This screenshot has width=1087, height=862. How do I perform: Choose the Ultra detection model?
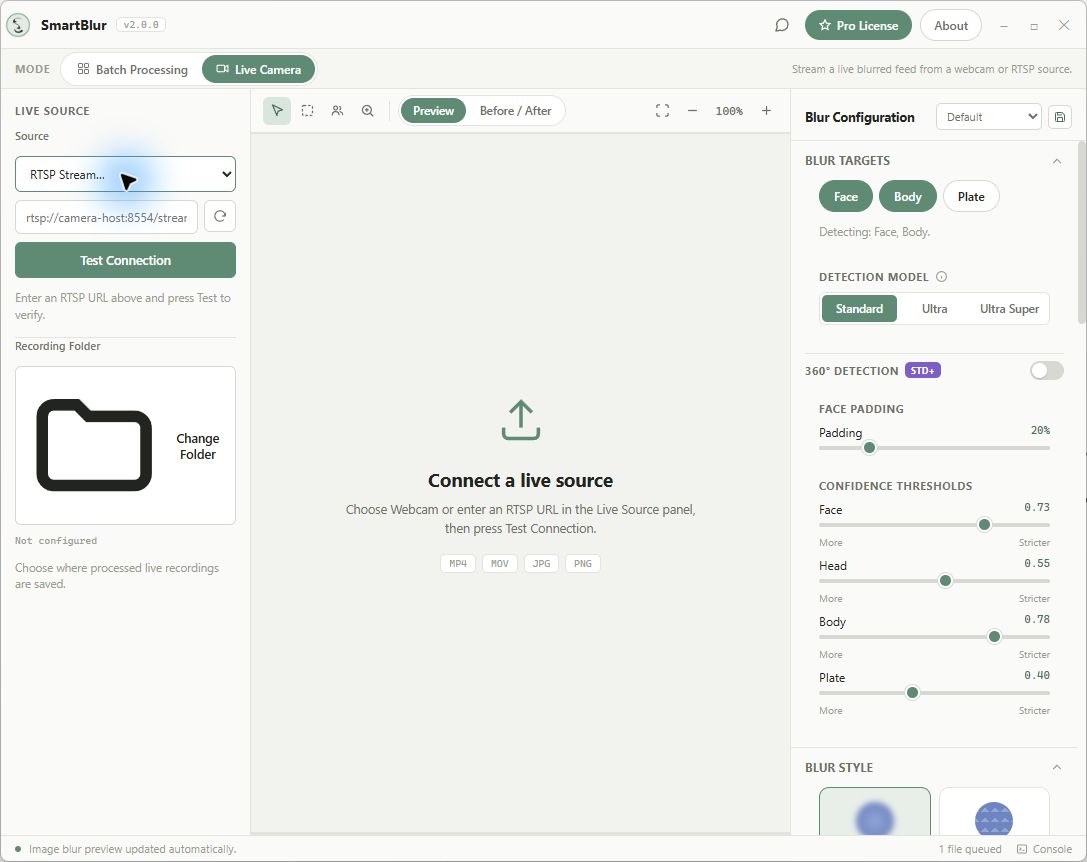tap(934, 309)
